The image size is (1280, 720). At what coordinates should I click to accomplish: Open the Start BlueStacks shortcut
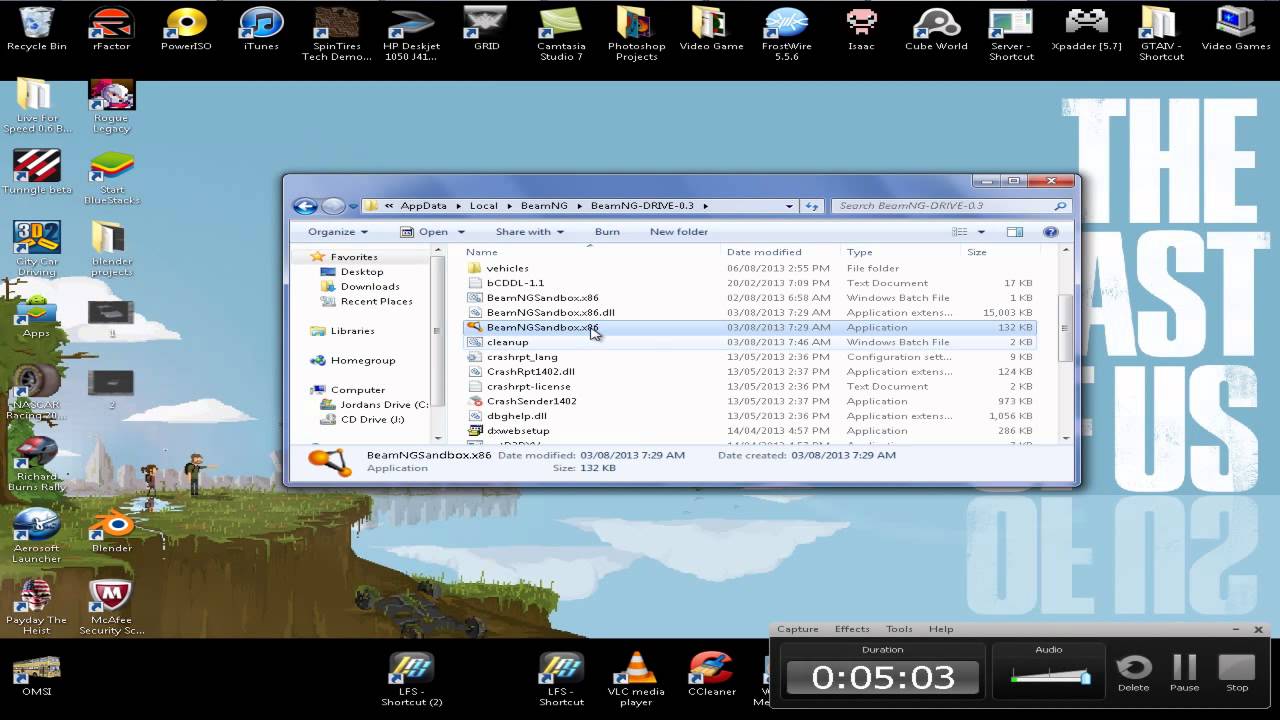[111, 177]
